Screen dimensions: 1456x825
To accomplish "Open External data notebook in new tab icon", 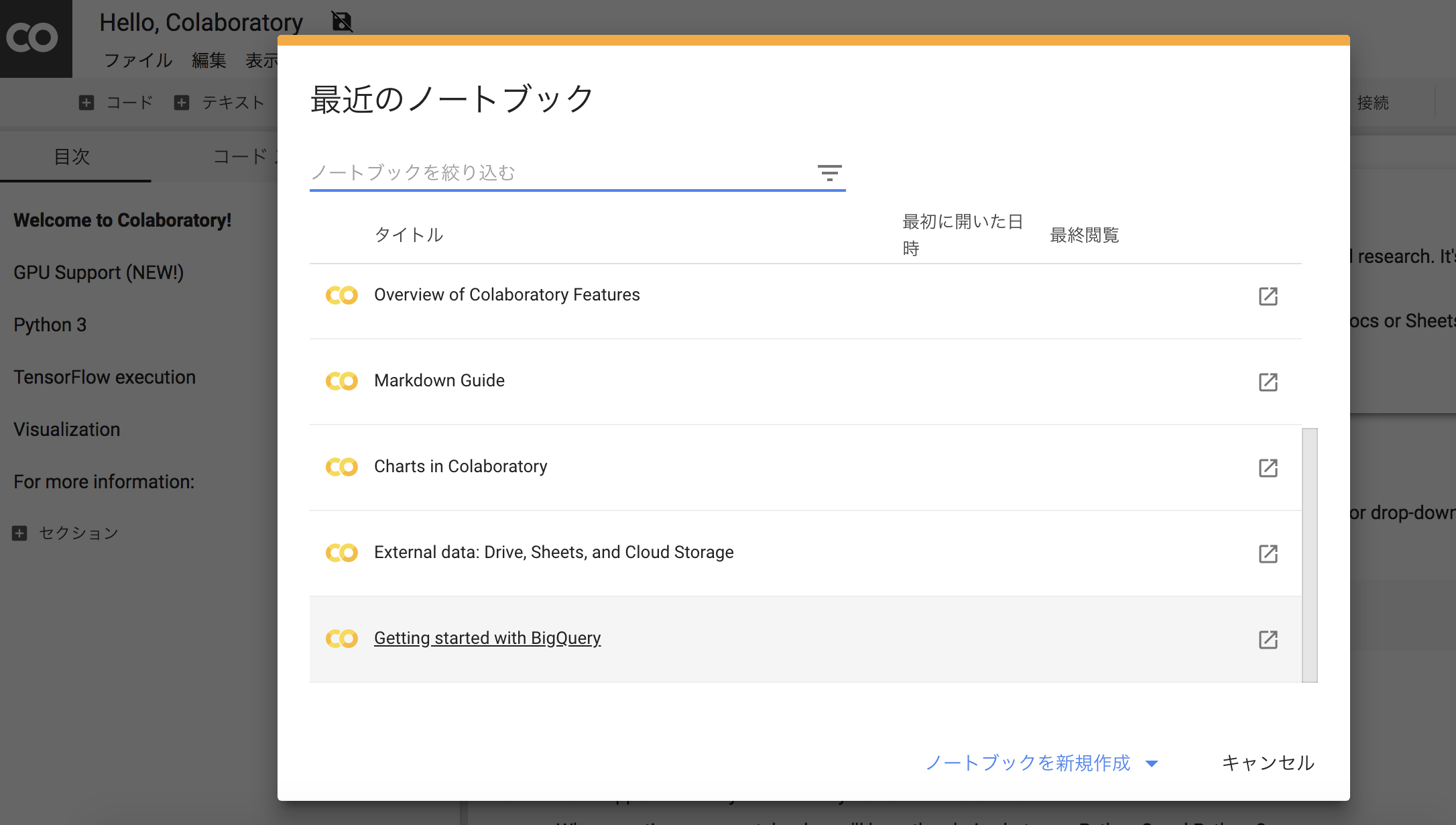I will click(x=1268, y=553).
